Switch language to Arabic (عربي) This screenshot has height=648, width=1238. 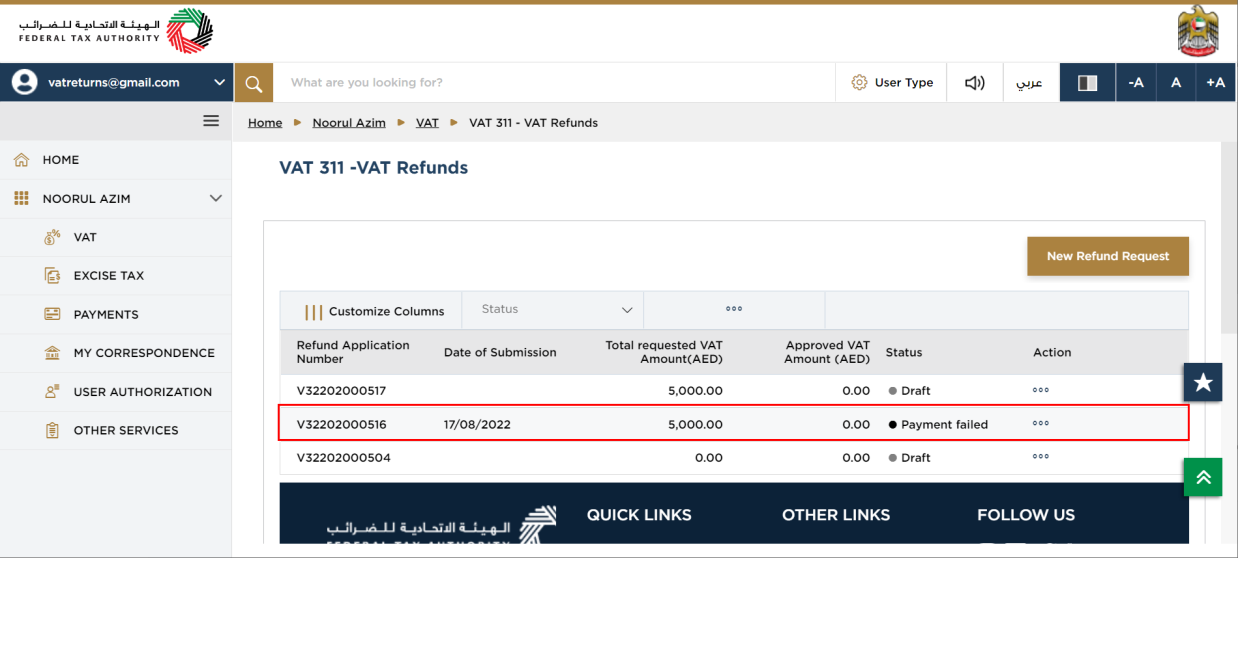1029,83
